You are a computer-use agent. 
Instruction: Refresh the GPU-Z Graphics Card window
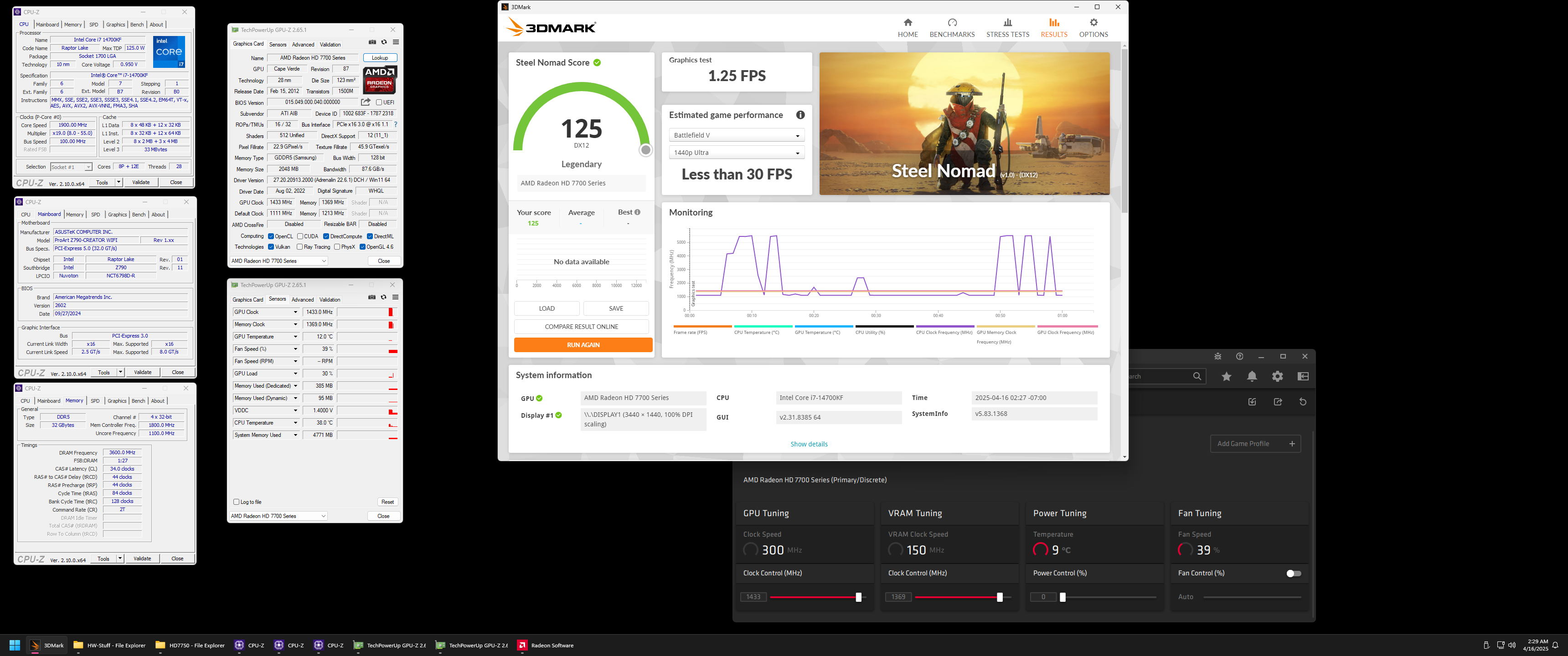pos(384,42)
